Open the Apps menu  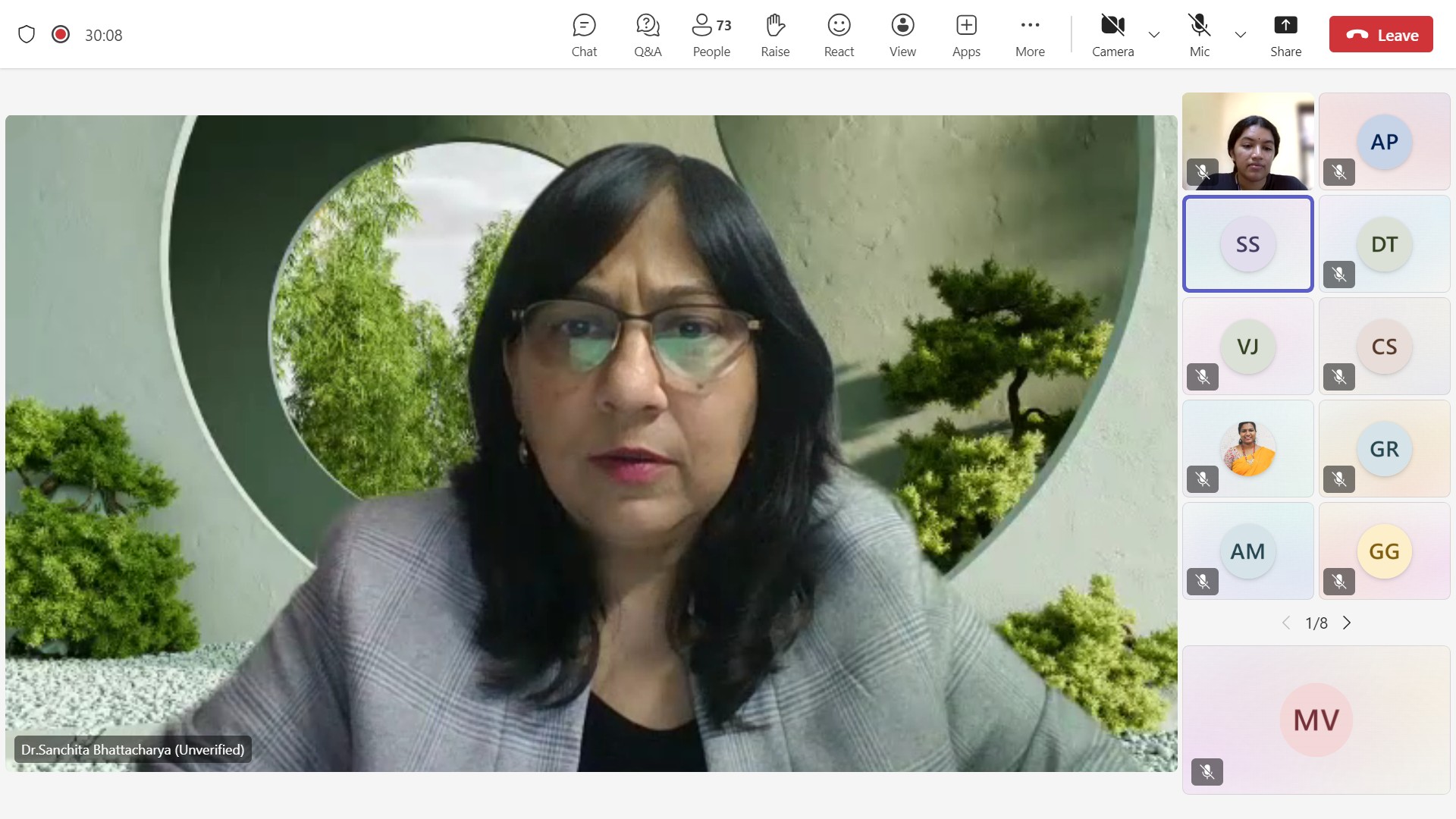[x=966, y=35]
